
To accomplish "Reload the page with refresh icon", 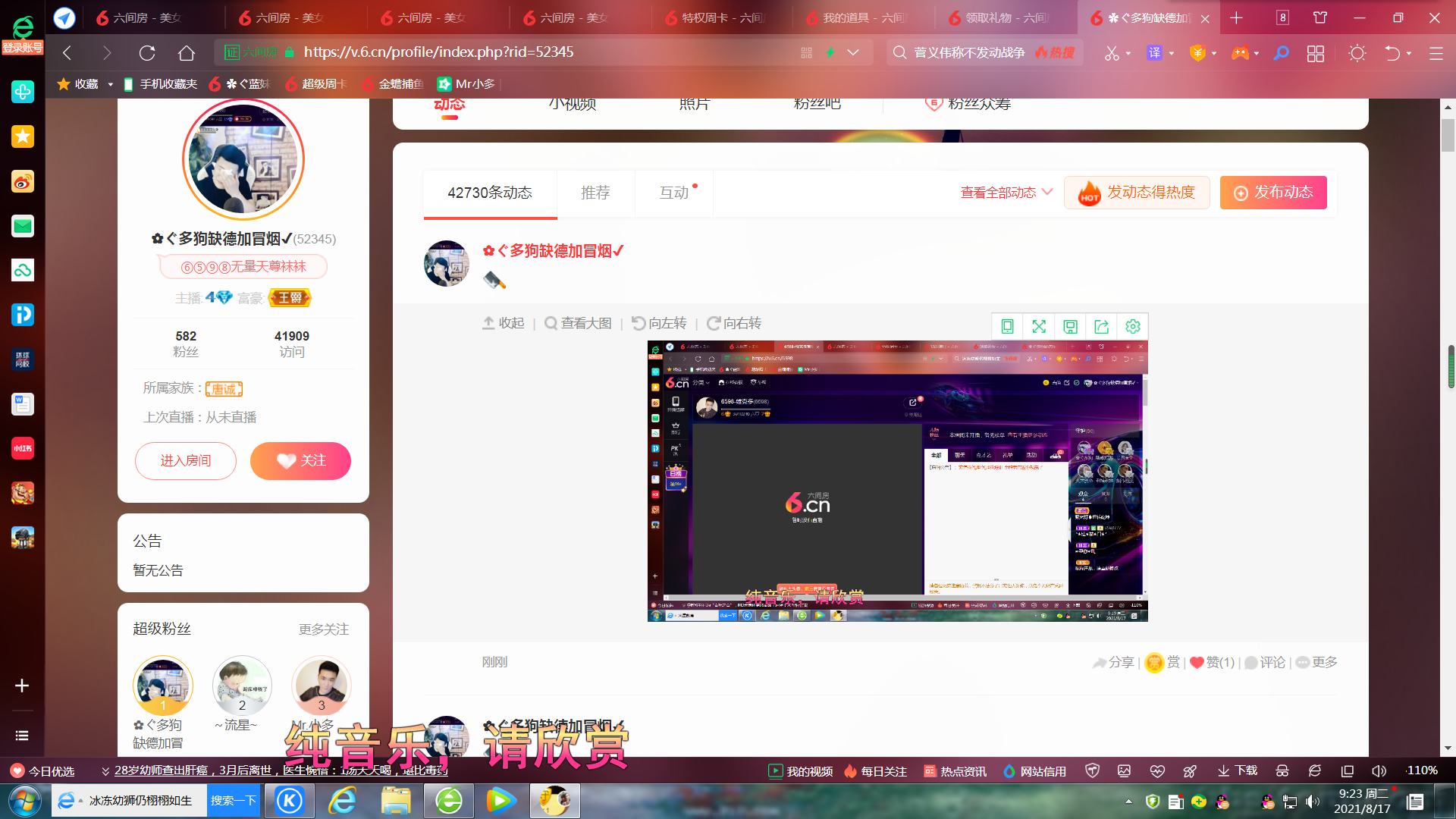I will [x=147, y=52].
